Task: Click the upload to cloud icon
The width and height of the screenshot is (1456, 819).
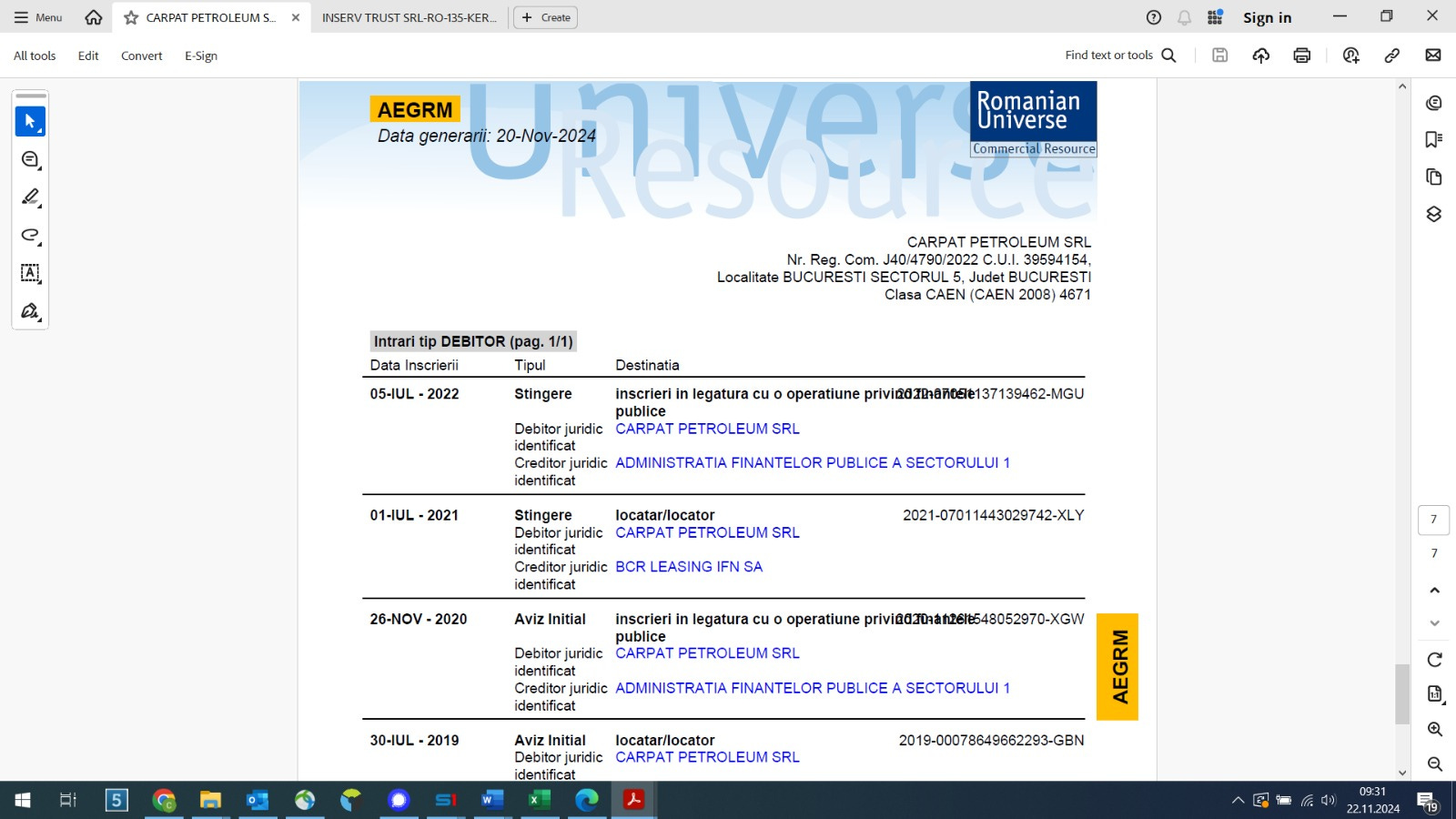Action: (x=1261, y=56)
